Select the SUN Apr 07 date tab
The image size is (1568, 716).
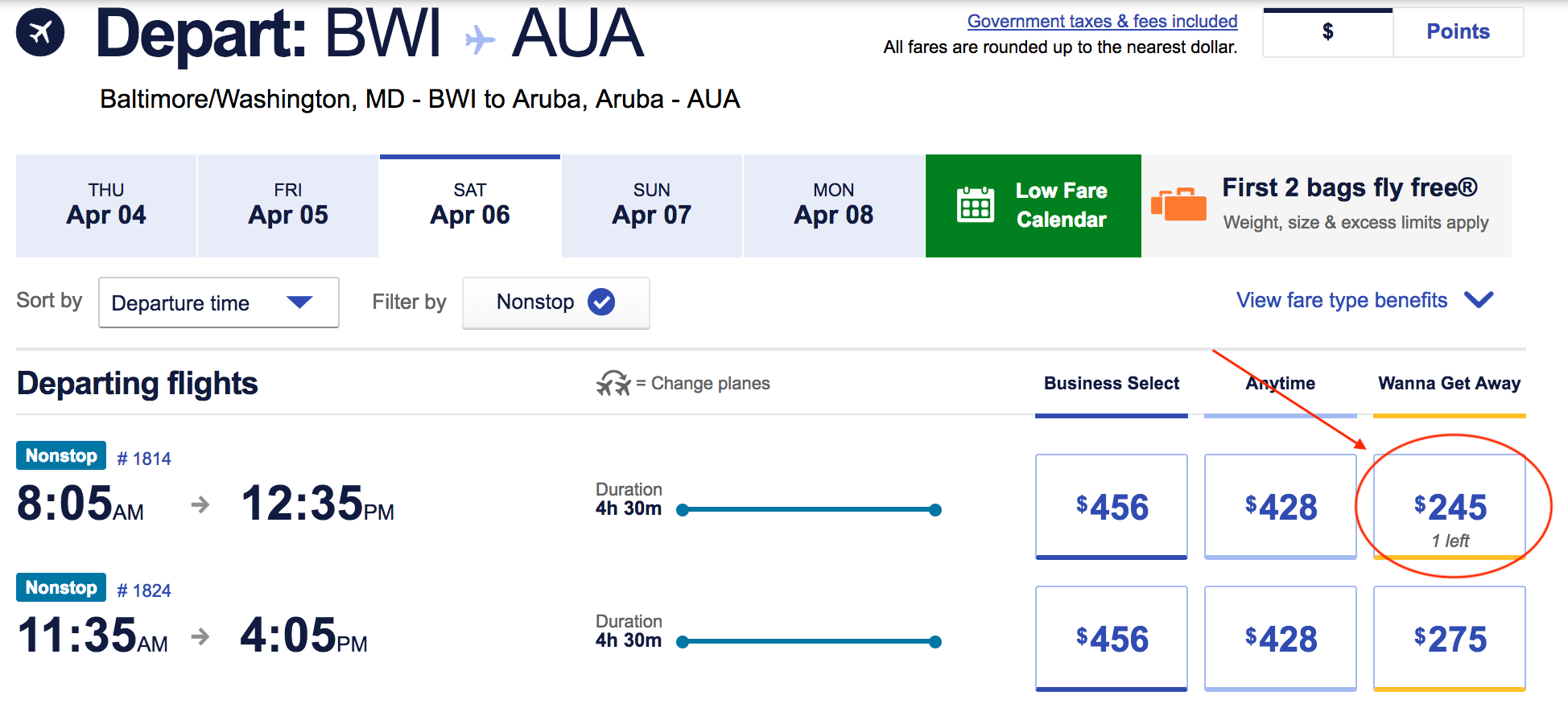pyautogui.click(x=650, y=205)
